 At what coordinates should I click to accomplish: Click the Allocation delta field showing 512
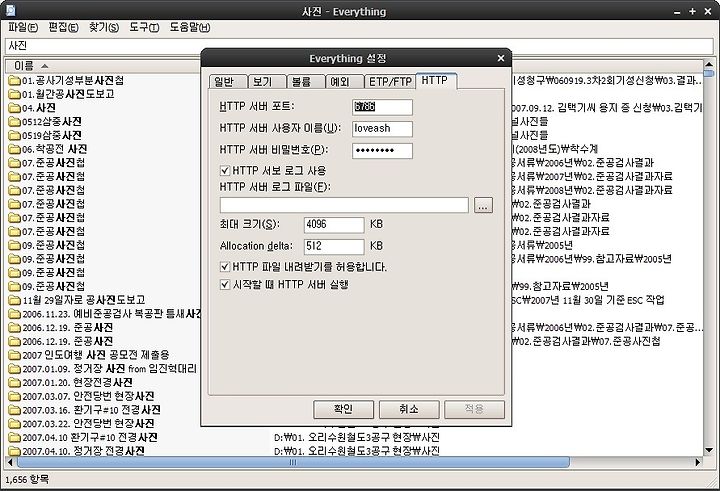coord(334,246)
